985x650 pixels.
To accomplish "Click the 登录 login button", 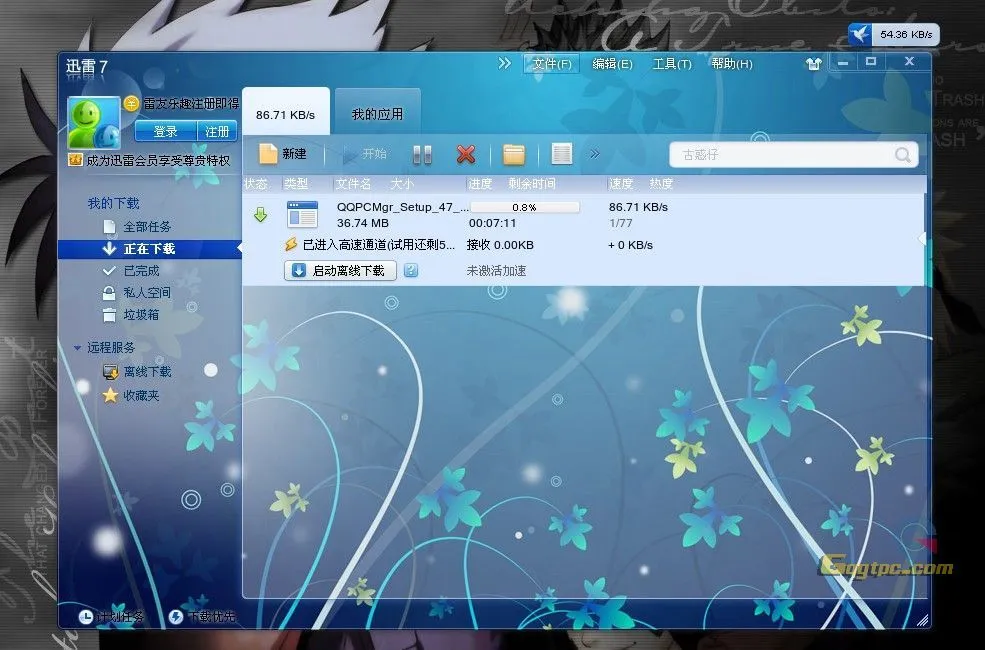I will pos(165,131).
